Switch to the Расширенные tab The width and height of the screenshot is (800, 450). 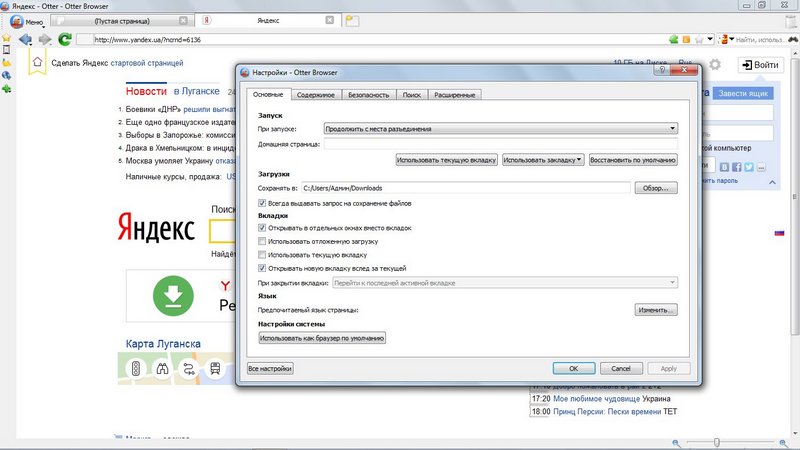pyautogui.click(x=455, y=95)
